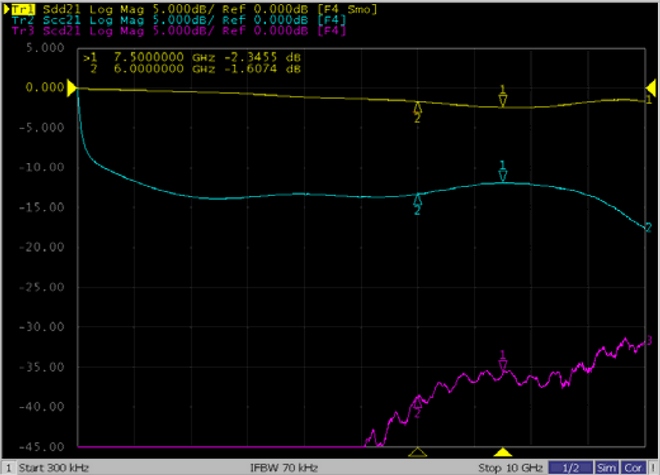
Task: Click the Start 300 kHz field
Action: [x=51, y=467]
